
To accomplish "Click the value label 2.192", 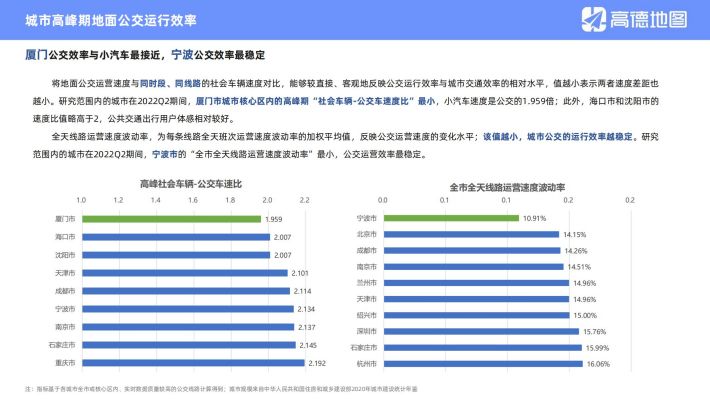I will tap(317, 363).
